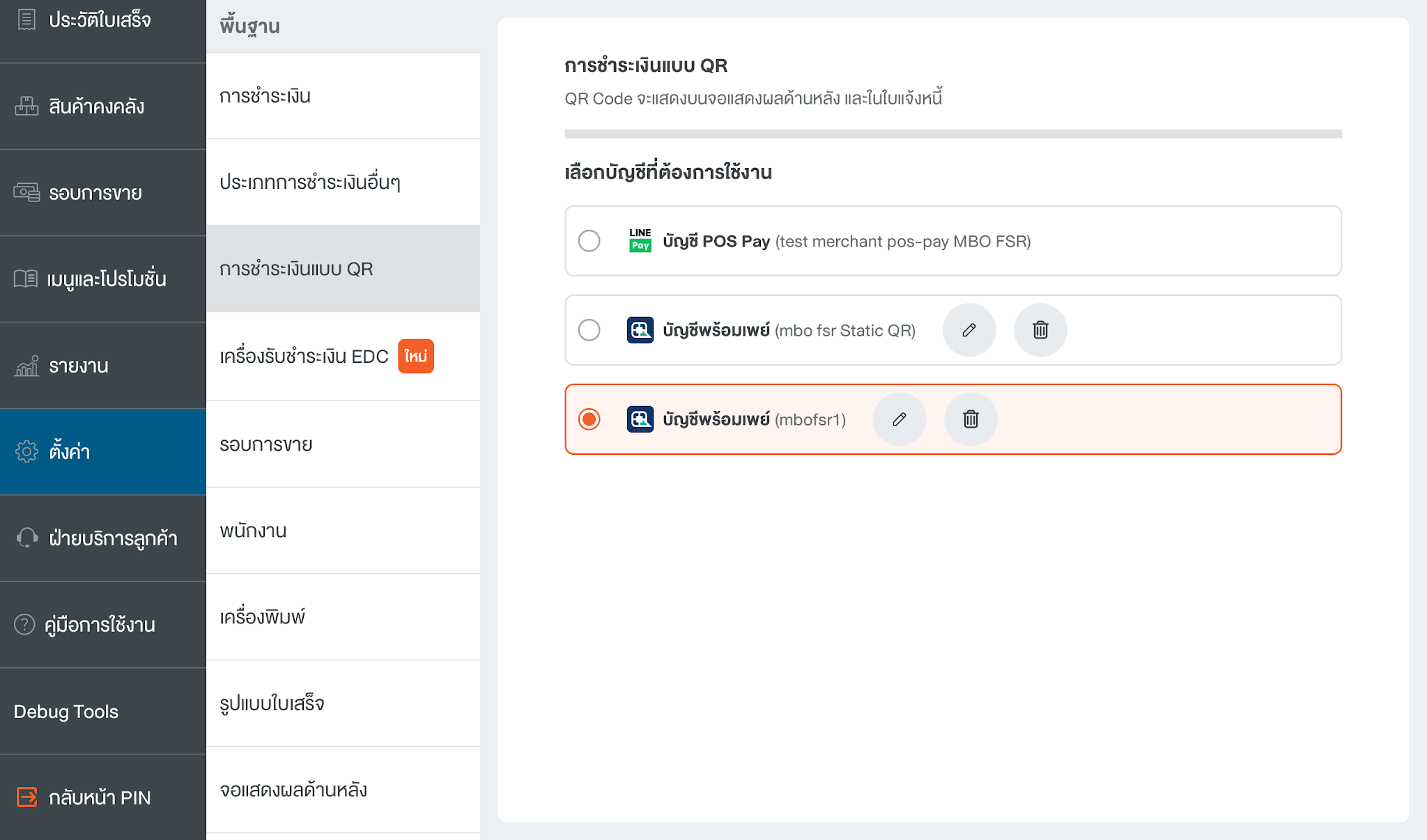This screenshot has height=840, width=1427.
Task: Select the mbofsr1 PromptPay radio button
Action: click(589, 419)
